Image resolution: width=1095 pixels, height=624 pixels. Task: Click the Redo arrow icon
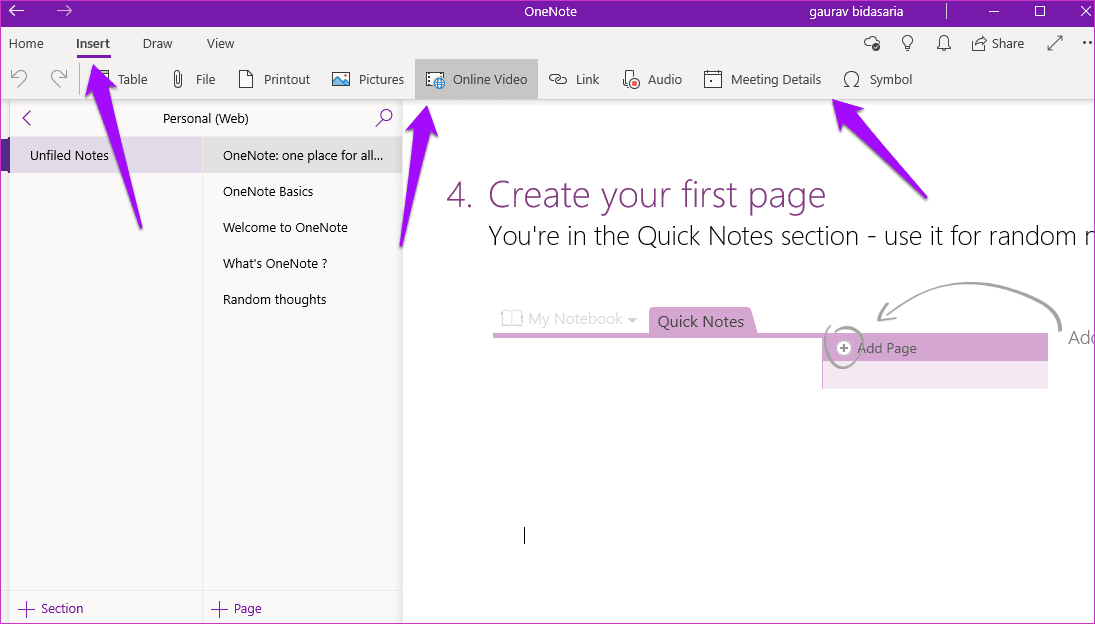(x=59, y=78)
